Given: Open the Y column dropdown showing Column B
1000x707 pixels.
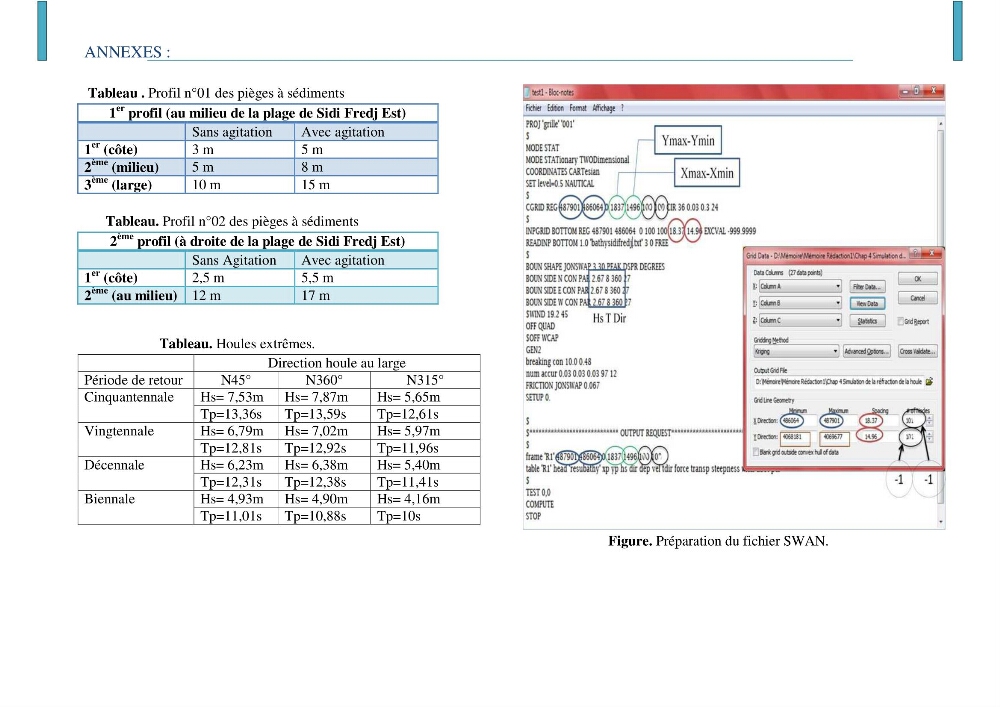Looking at the screenshot, I should (800, 303).
